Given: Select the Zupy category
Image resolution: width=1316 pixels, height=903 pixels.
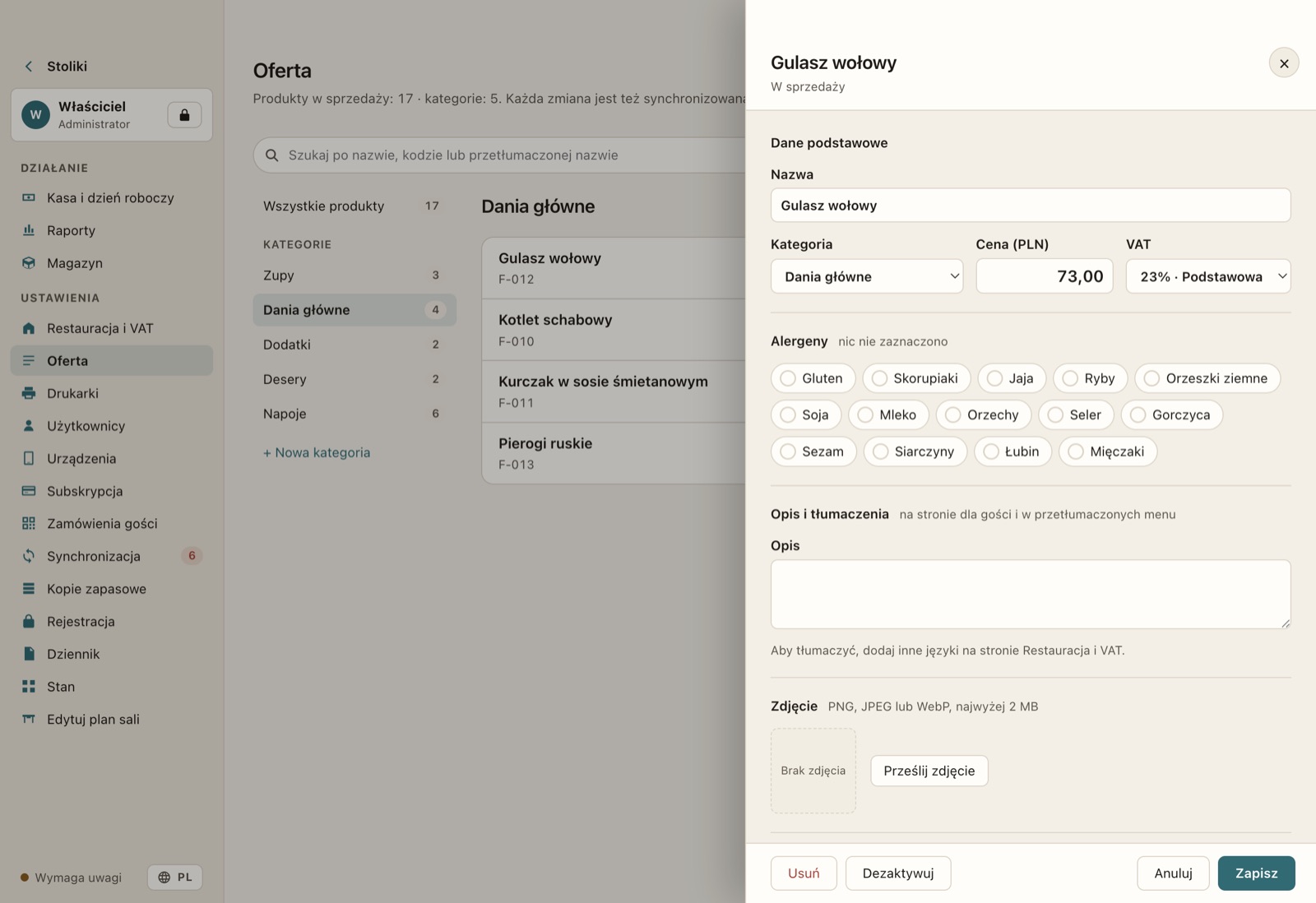Looking at the screenshot, I should coord(354,276).
